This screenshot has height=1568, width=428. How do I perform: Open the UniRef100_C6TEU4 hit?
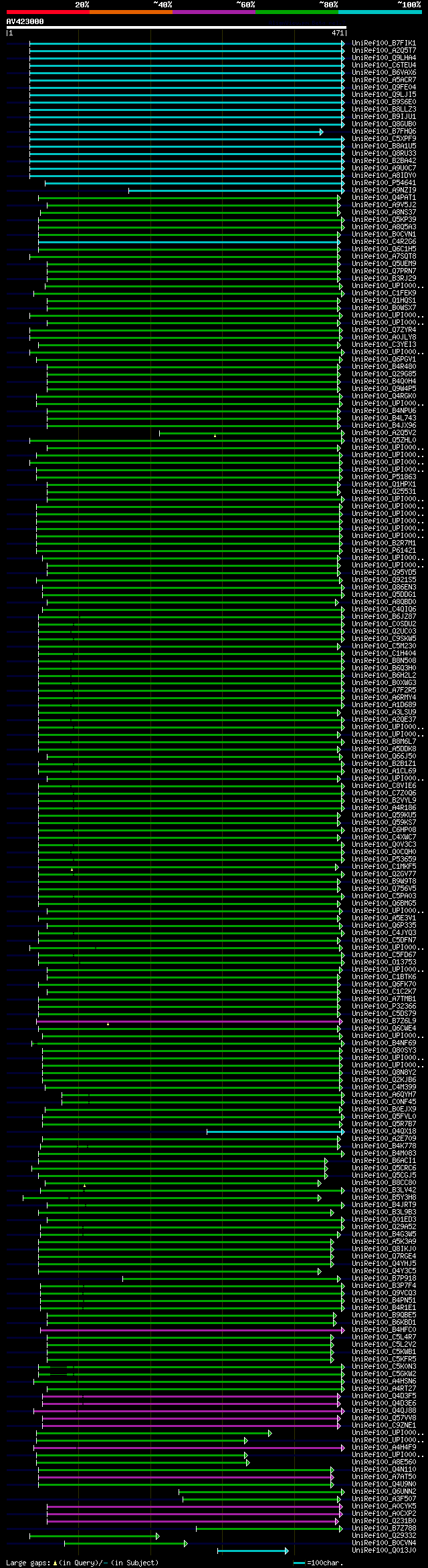pyautogui.click(x=384, y=66)
